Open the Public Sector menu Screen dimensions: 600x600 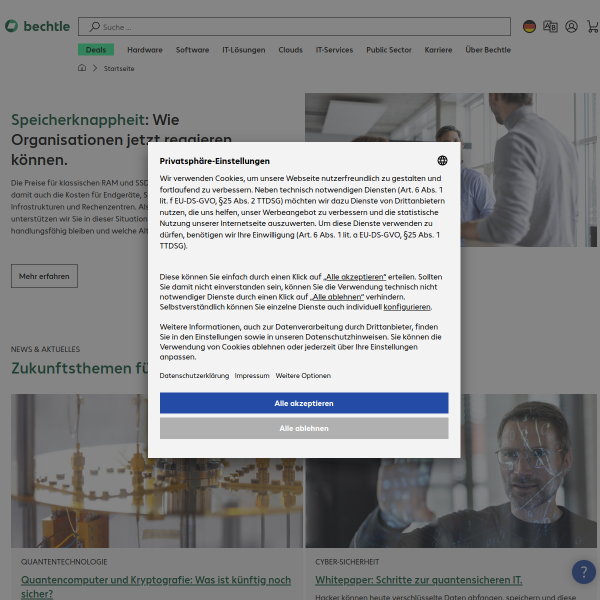click(388, 50)
